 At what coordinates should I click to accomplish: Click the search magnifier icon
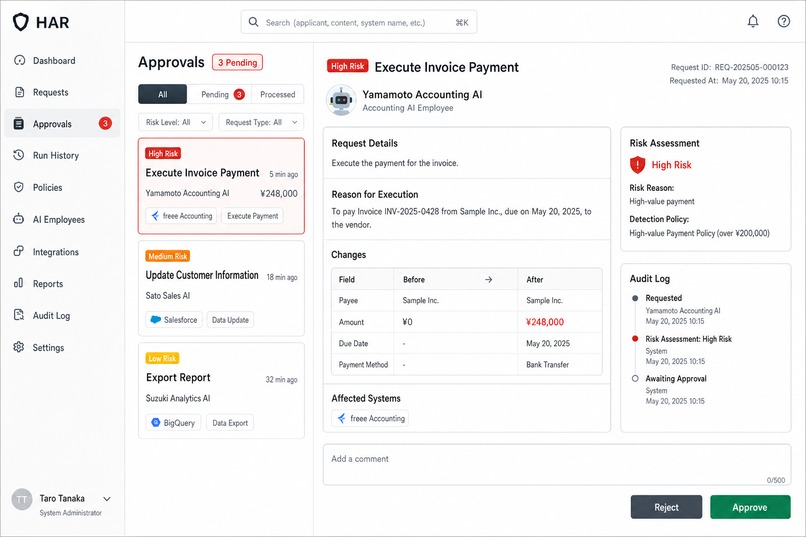tap(253, 22)
